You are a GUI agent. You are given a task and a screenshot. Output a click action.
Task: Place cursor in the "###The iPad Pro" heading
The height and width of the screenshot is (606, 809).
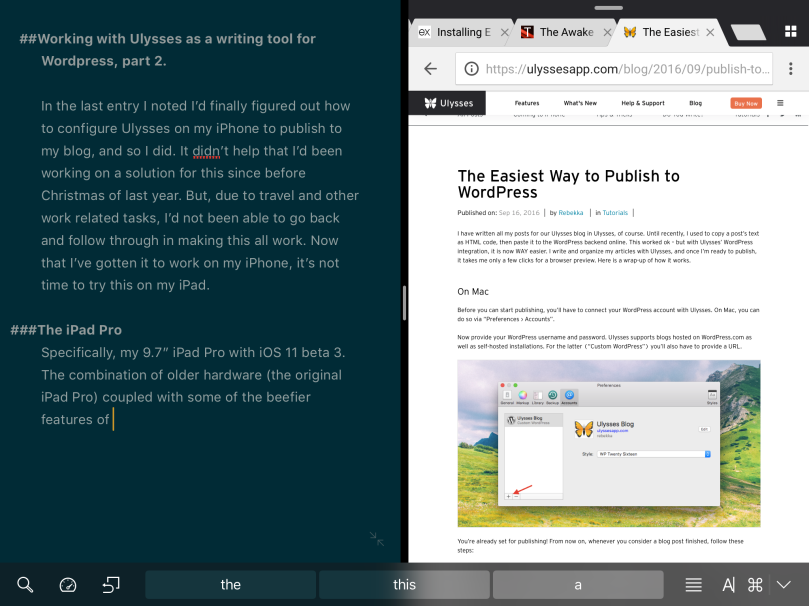coord(66,330)
